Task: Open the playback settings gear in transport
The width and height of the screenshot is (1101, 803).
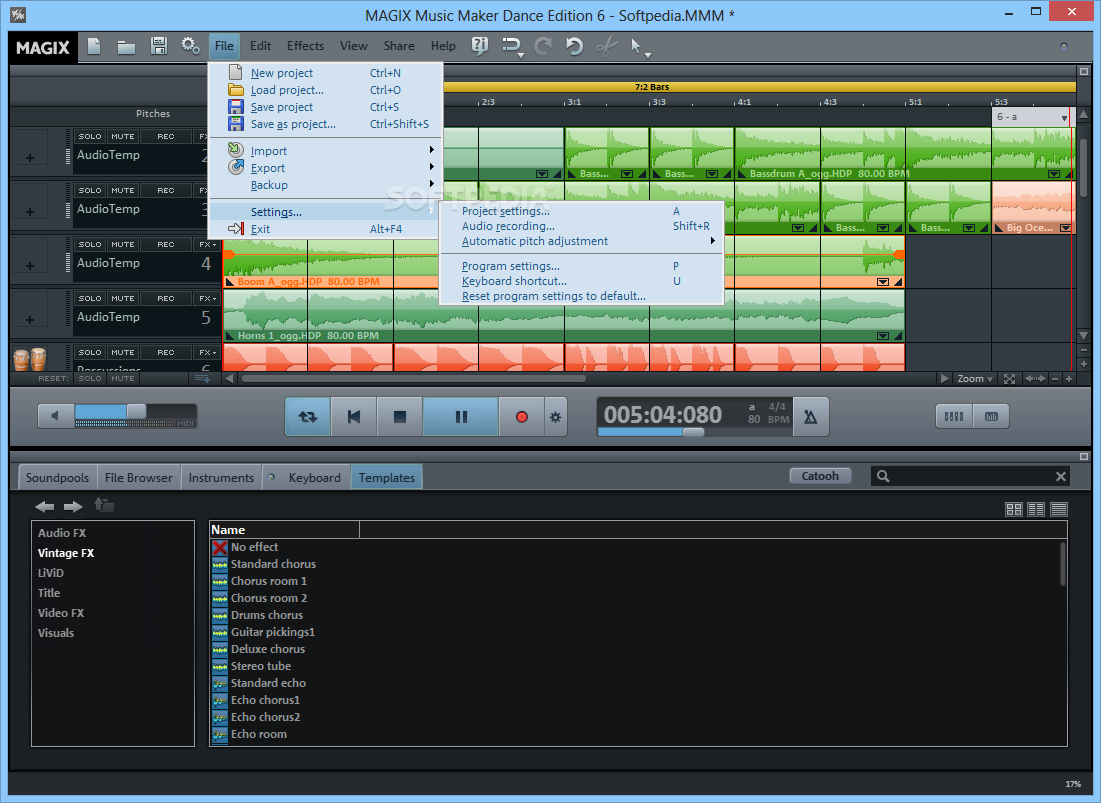Action: (x=555, y=417)
